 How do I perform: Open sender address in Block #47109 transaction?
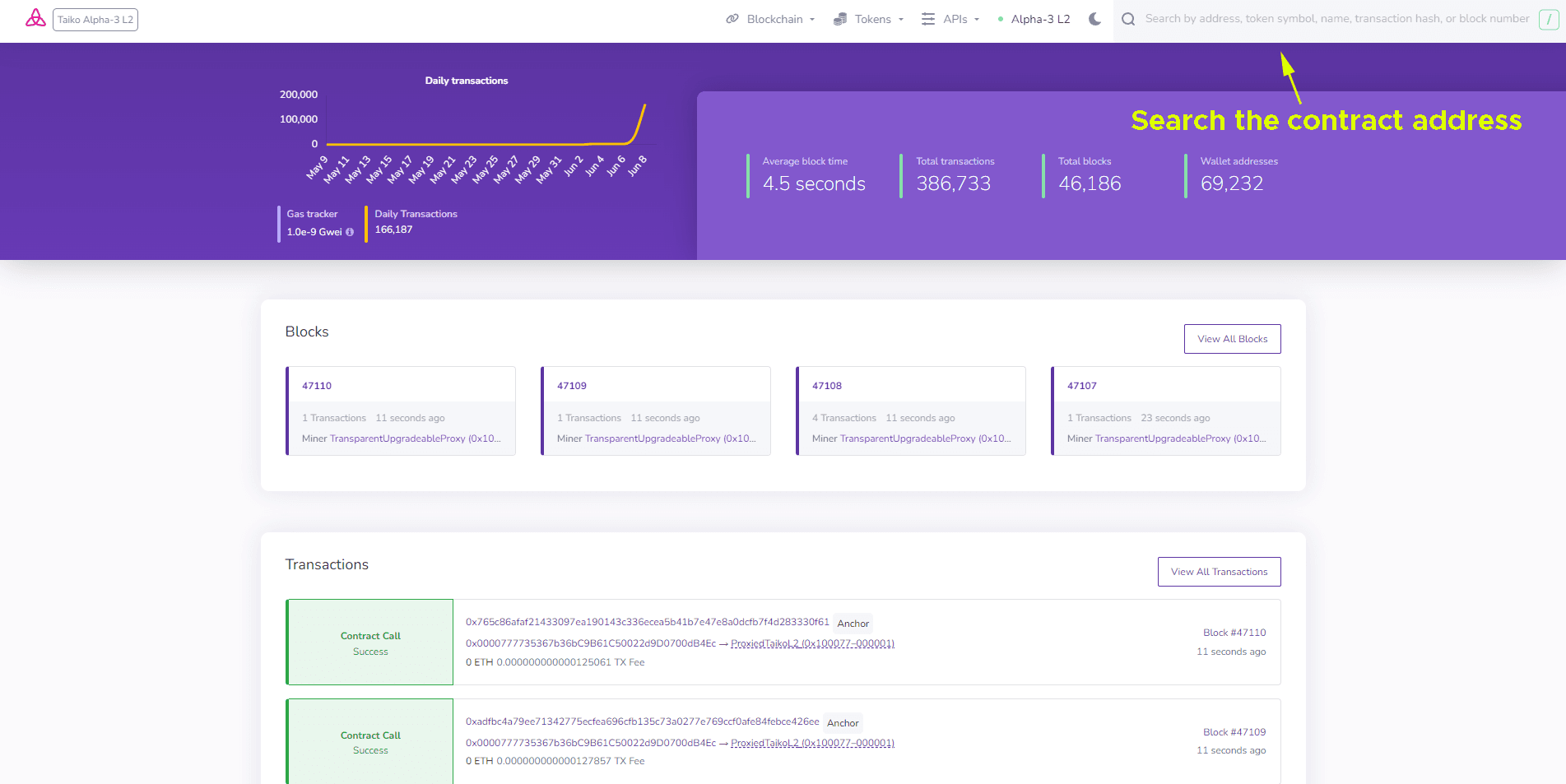[591, 743]
